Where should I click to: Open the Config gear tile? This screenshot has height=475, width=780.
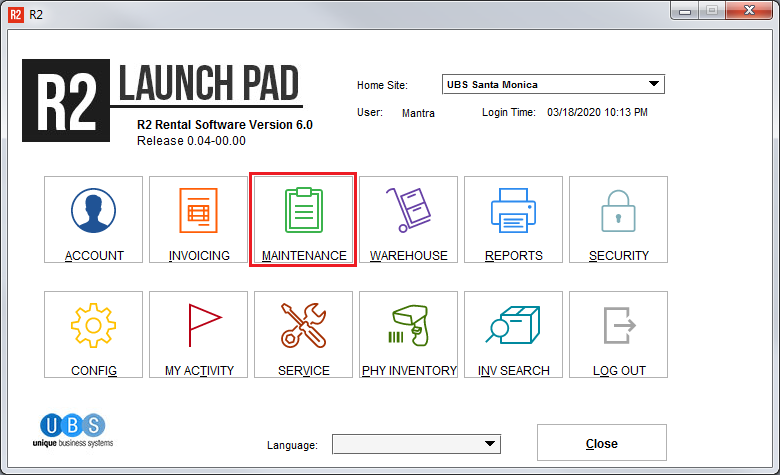pyautogui.click(x=94, y=334)
